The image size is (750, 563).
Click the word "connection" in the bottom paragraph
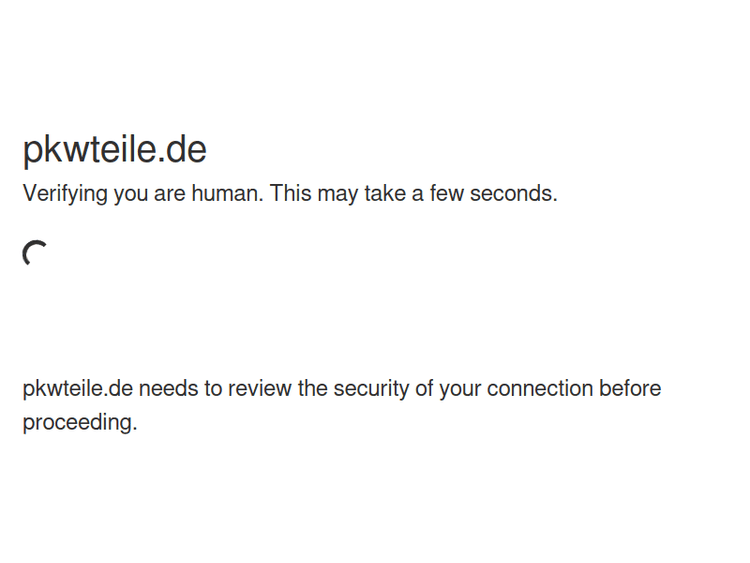click(x=540, y=388)
